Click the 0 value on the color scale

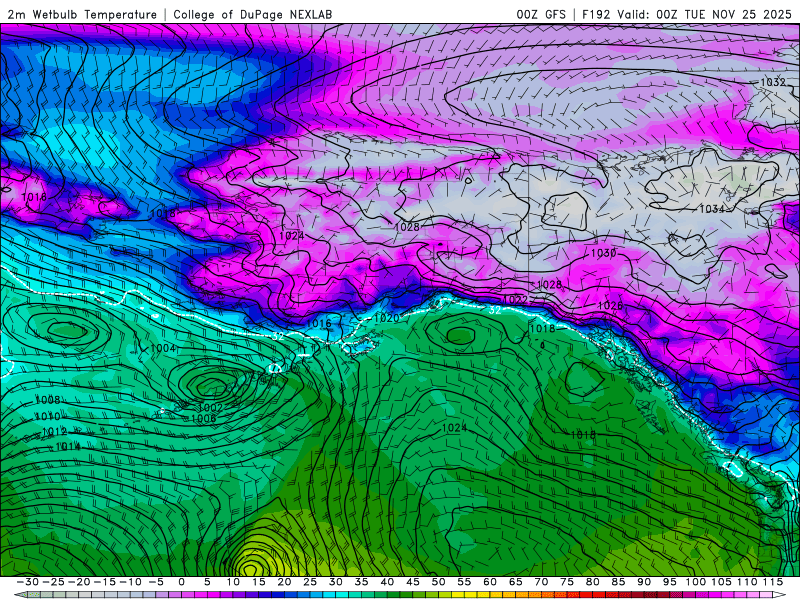coord(182,582)
